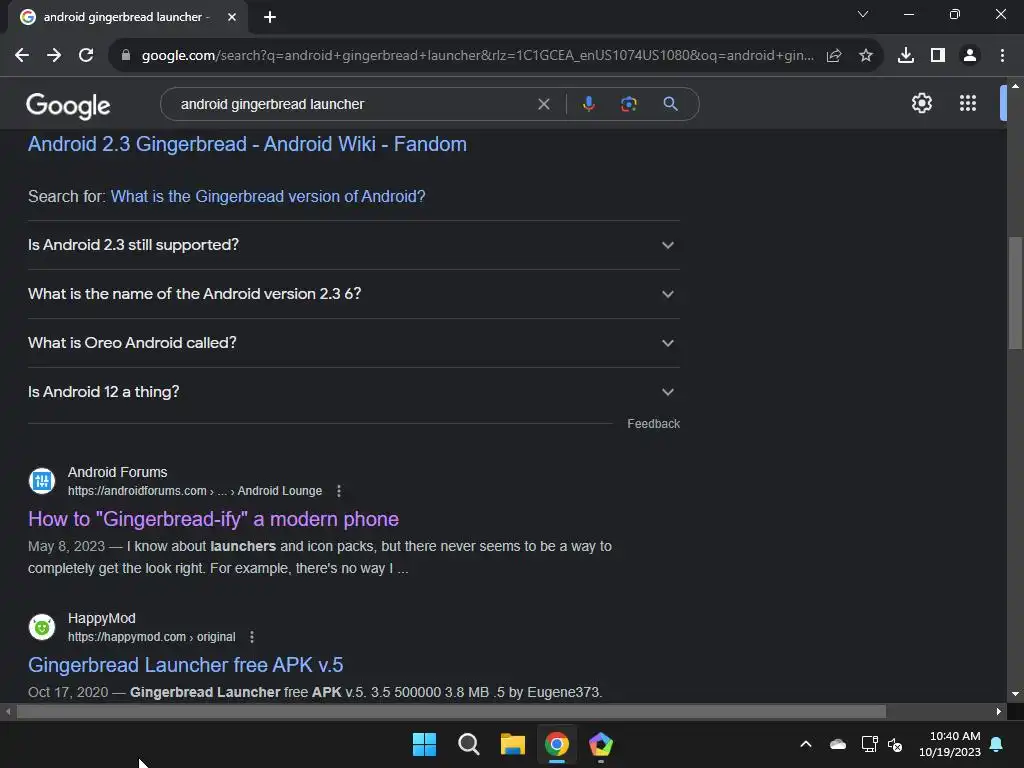View site information via the lock icon

click(x=126, y=56)
